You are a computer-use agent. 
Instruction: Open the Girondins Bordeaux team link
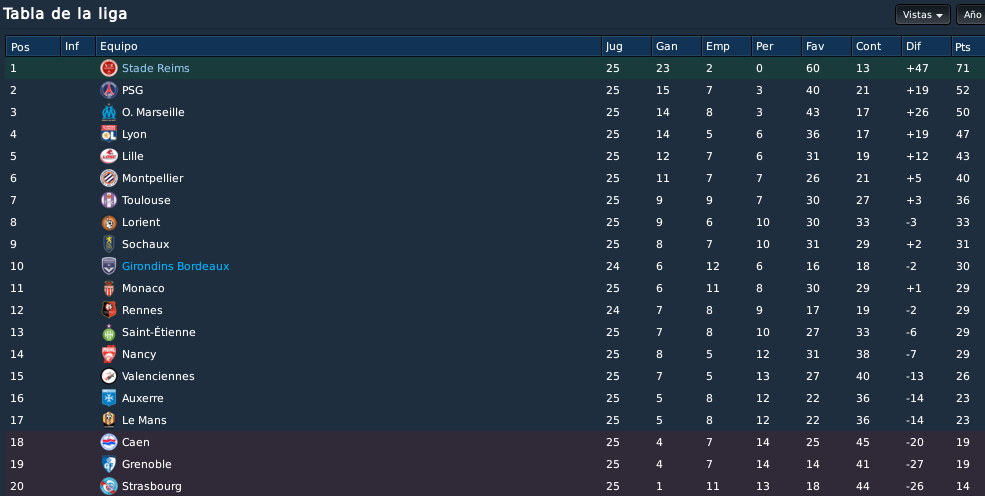175,266
